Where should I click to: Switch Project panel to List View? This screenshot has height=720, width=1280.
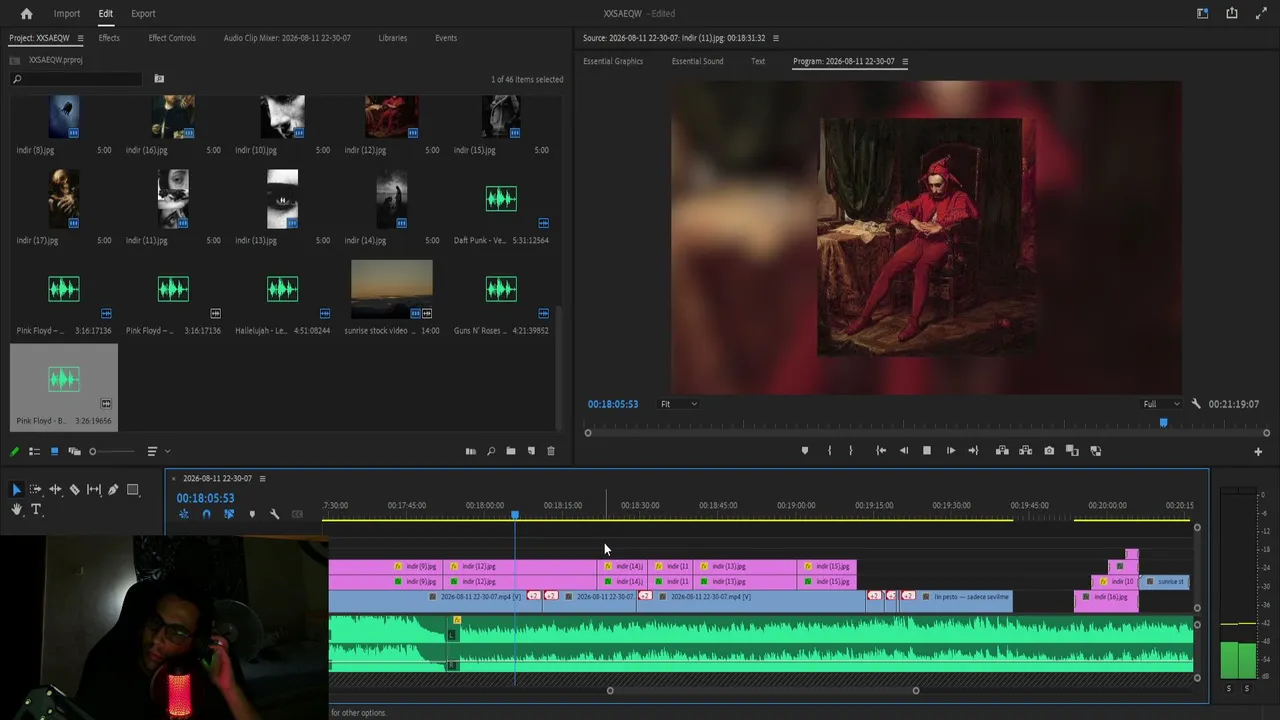point(34,452)
